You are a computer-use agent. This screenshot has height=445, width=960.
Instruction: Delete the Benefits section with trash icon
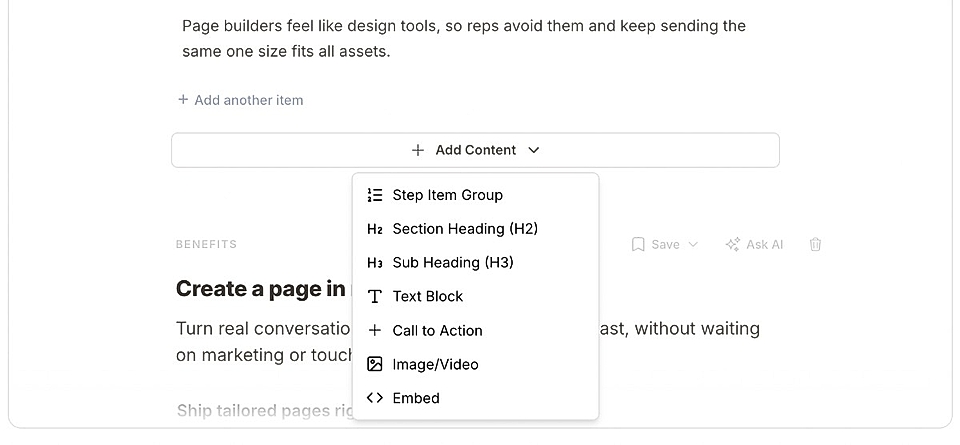tap(815, 244)
